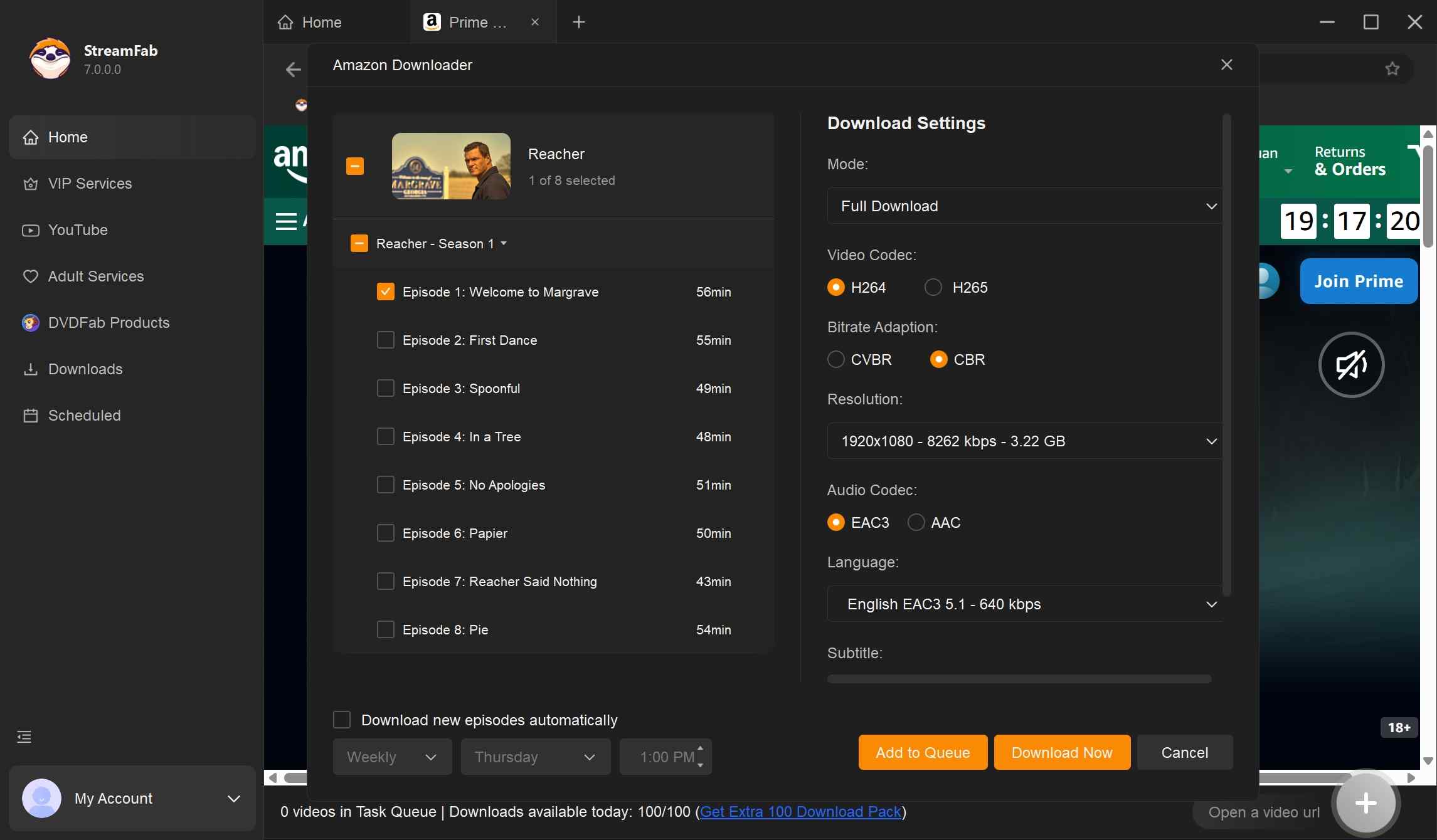Click the Download Now button
The image size is (1437, 840).
[x=1060, y=752]
